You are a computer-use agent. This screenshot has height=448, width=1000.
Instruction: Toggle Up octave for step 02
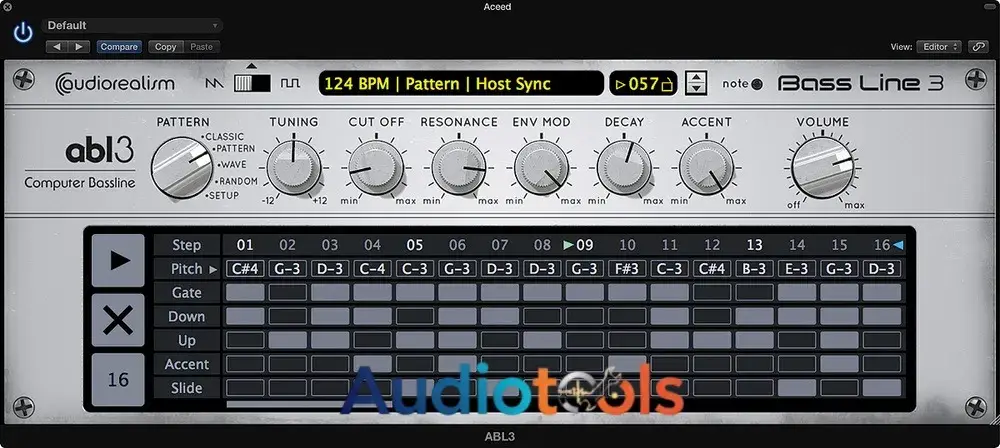pos(288,340)
